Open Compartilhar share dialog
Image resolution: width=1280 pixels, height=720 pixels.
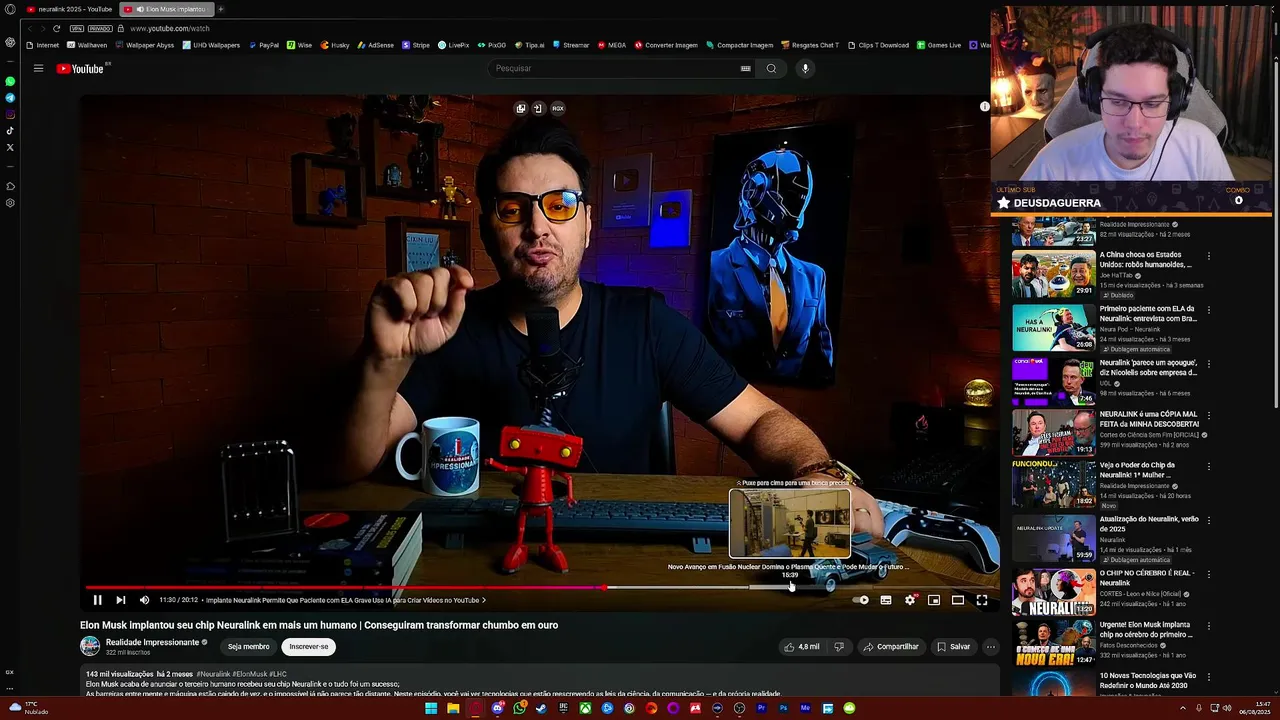(x=891, y=647)
